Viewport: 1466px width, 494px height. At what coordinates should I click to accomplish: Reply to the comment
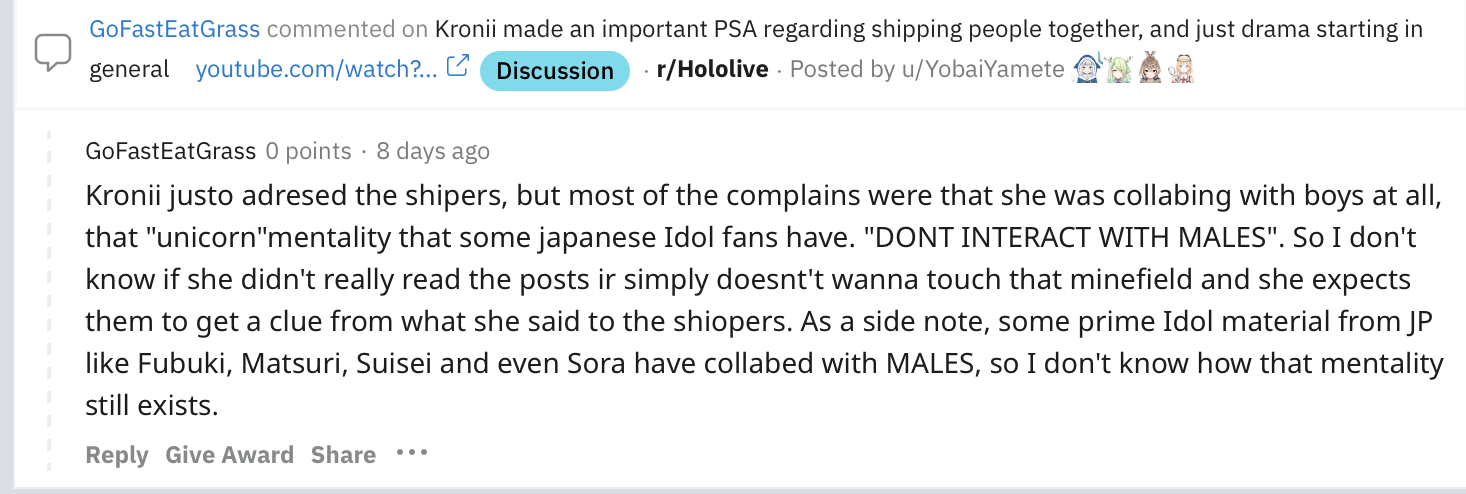pos(117,455)
